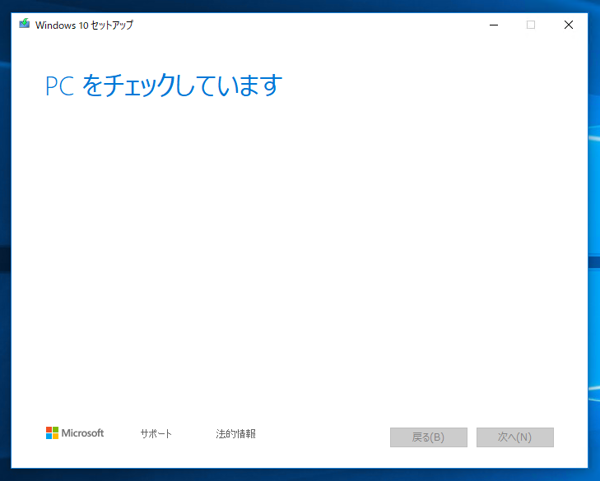This screenshot has width=600, height=481.
Task: Open the サポート link
Action: [x=156, y=434]
